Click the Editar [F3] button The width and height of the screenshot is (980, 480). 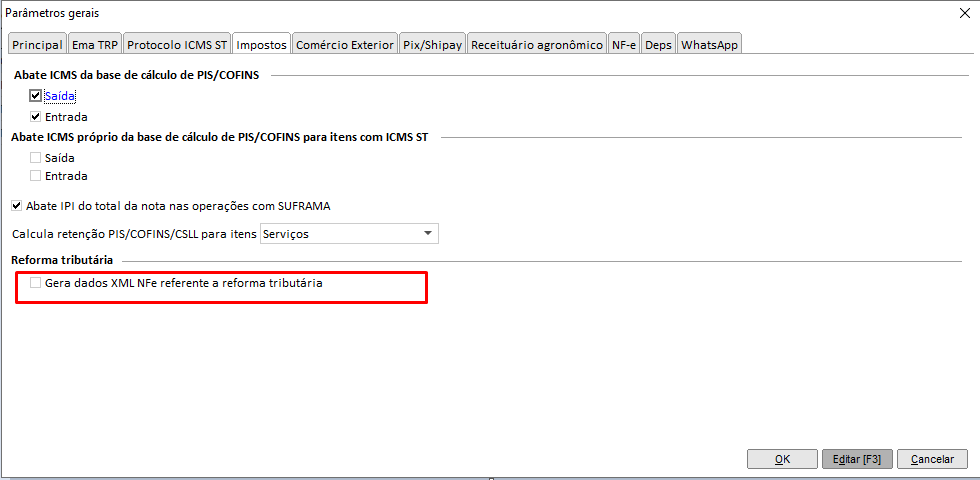pos(857,459)
